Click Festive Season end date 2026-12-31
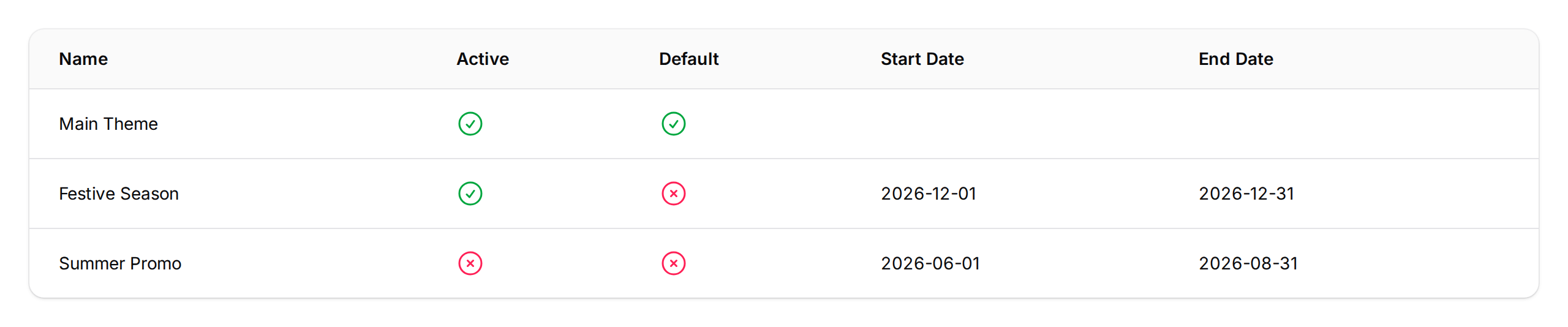Viewport: 1568px width, 327px height. click(1246, 194)
